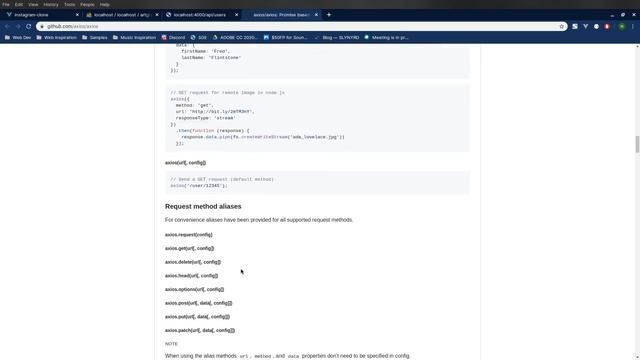Click the axios.delete(url[, config]) text
The image size is (640, 360).
(193, 262)
